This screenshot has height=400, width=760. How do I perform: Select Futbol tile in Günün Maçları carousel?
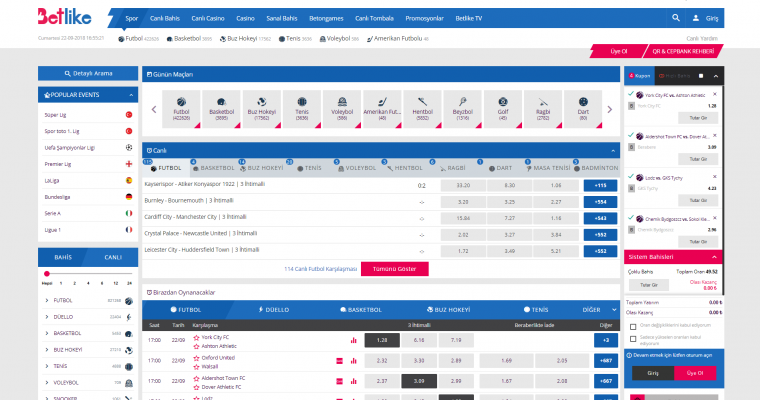(181, 109)
